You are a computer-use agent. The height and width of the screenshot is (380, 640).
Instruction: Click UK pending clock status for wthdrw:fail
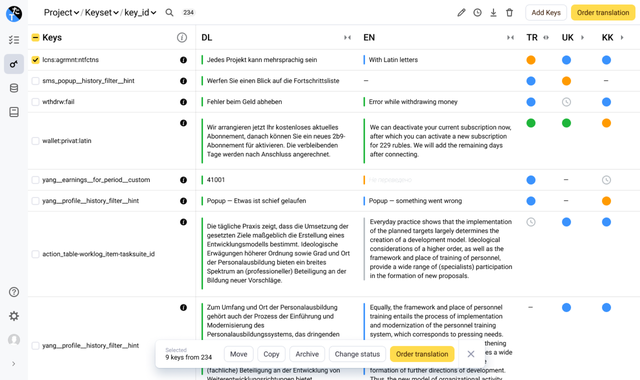(567, 102)
